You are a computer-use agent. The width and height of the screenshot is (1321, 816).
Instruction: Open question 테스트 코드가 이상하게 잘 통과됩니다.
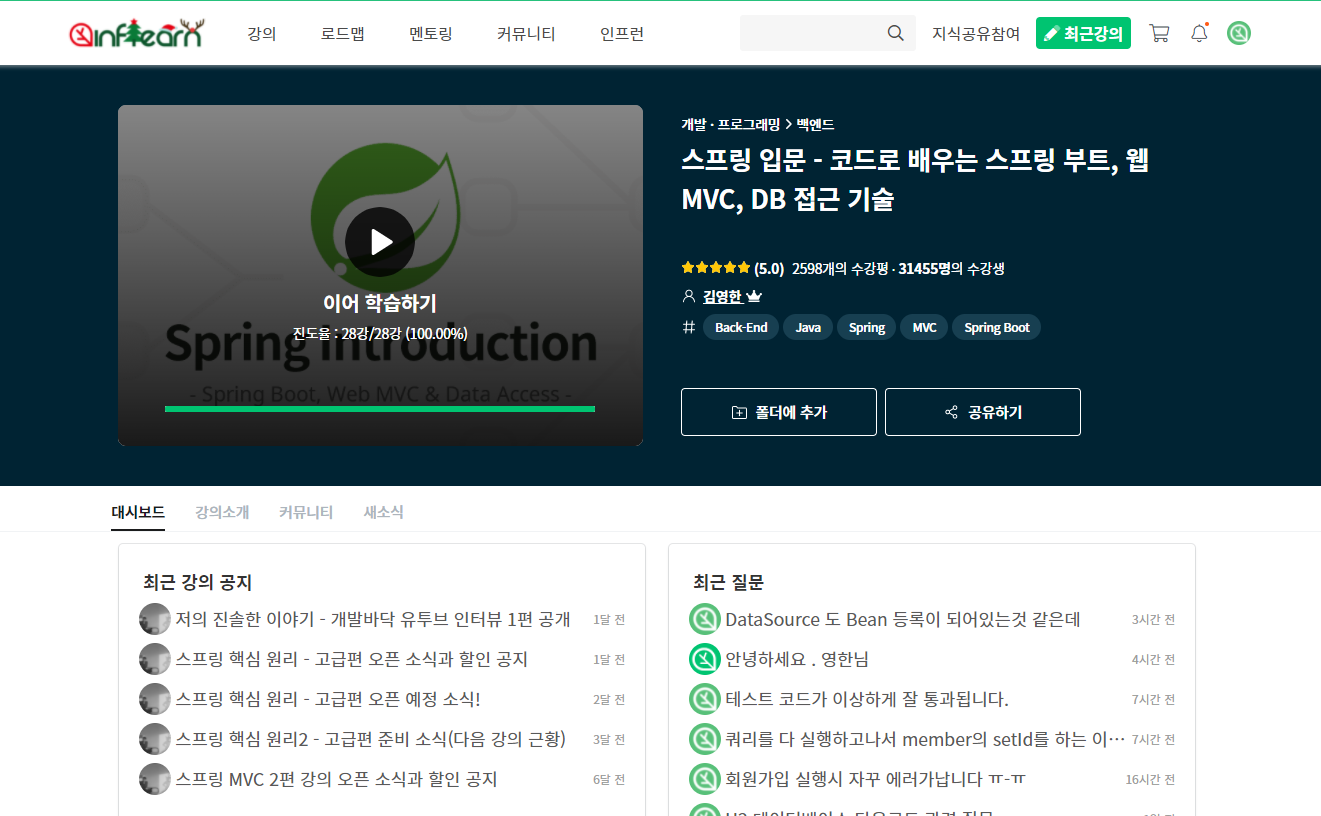click(867, 699)
